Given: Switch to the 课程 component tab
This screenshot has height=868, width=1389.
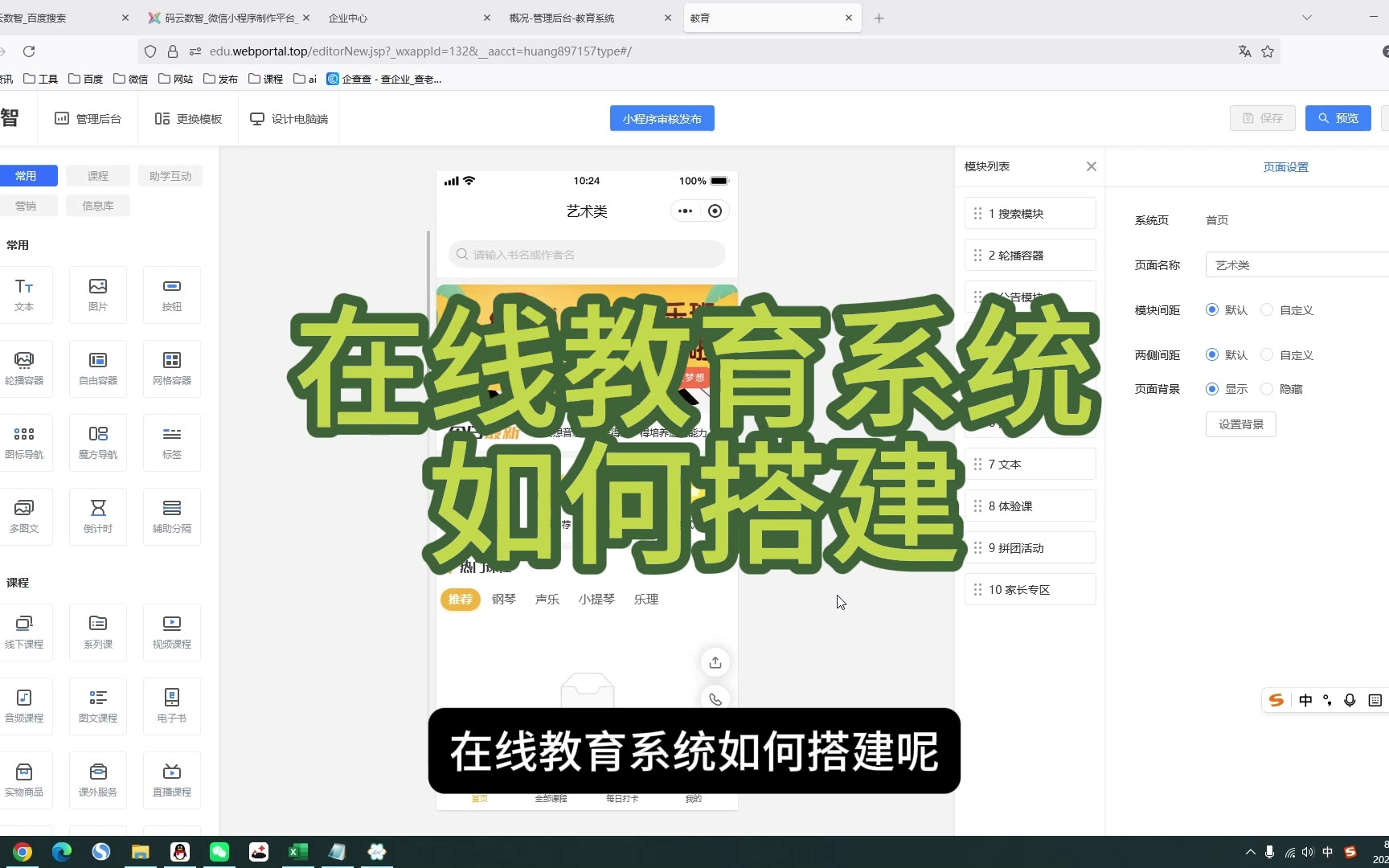Looking at the screenshot, I should point(98,176).
